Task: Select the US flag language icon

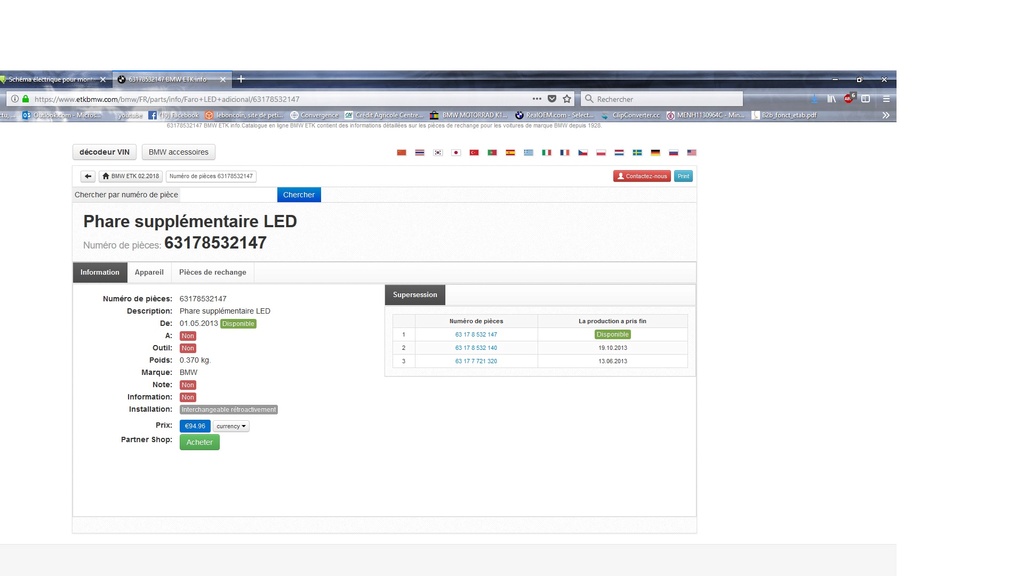Action: tap(692, 153)
